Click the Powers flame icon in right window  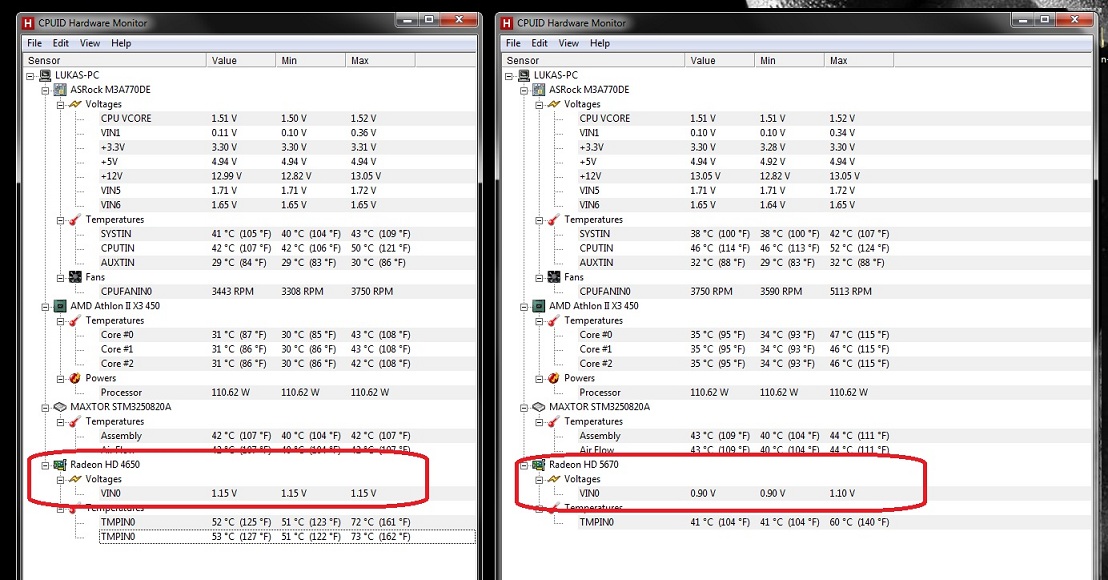[555, 378]
